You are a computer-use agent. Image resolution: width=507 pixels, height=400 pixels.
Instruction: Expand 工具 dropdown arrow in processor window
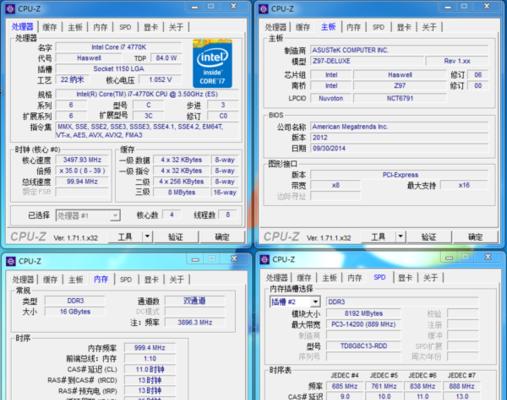(147, 237)
